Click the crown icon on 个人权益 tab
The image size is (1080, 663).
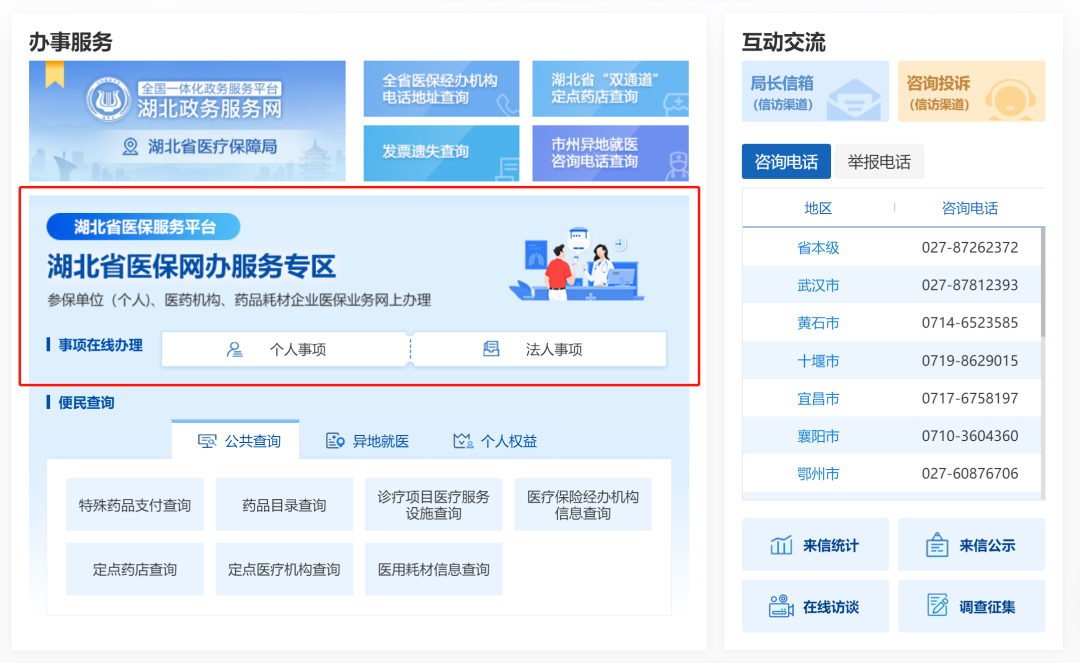463,441
